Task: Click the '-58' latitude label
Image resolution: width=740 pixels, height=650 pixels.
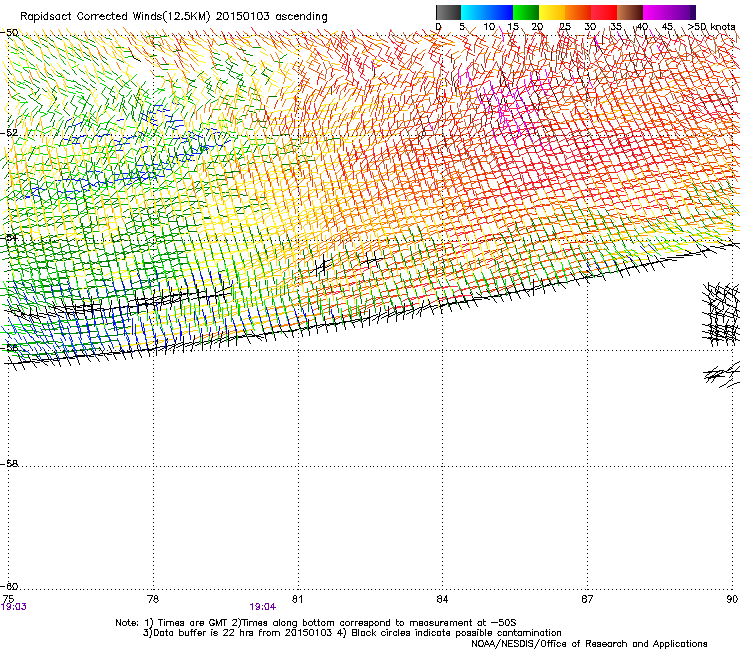Action: click(x=9, y=464)
